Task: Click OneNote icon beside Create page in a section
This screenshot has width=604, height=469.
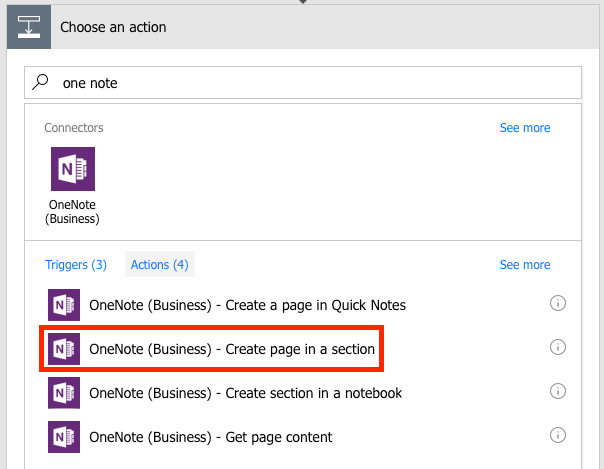Action: tap(64, 349)
